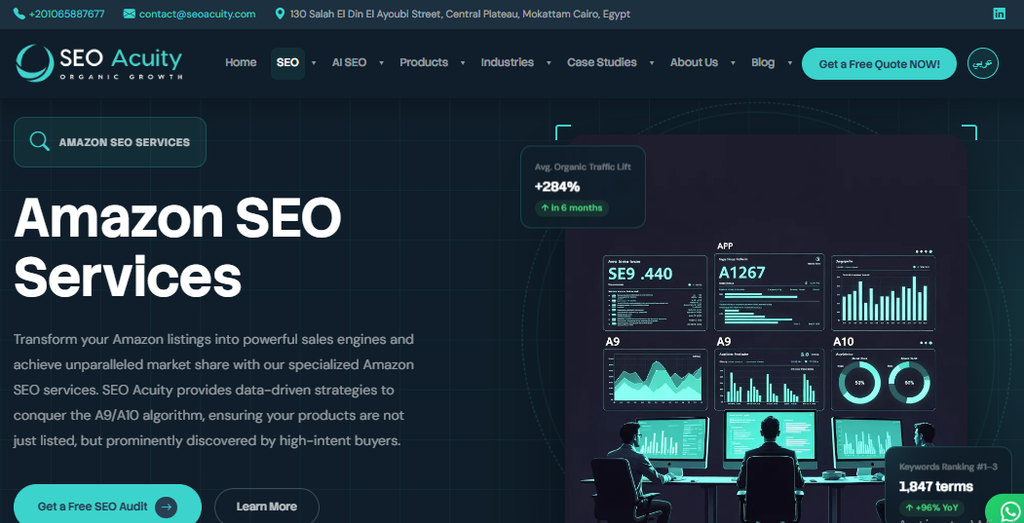Open the AI SEO menu item
This screenshot has width=1024, height=523.
pos(349,63)
